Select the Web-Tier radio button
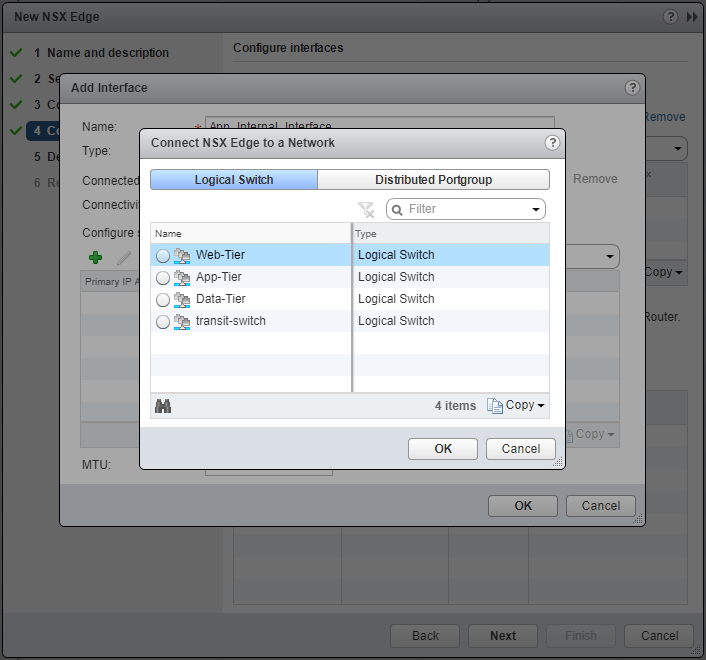Screen dimensions: 706x660 [x=163, y=256]
